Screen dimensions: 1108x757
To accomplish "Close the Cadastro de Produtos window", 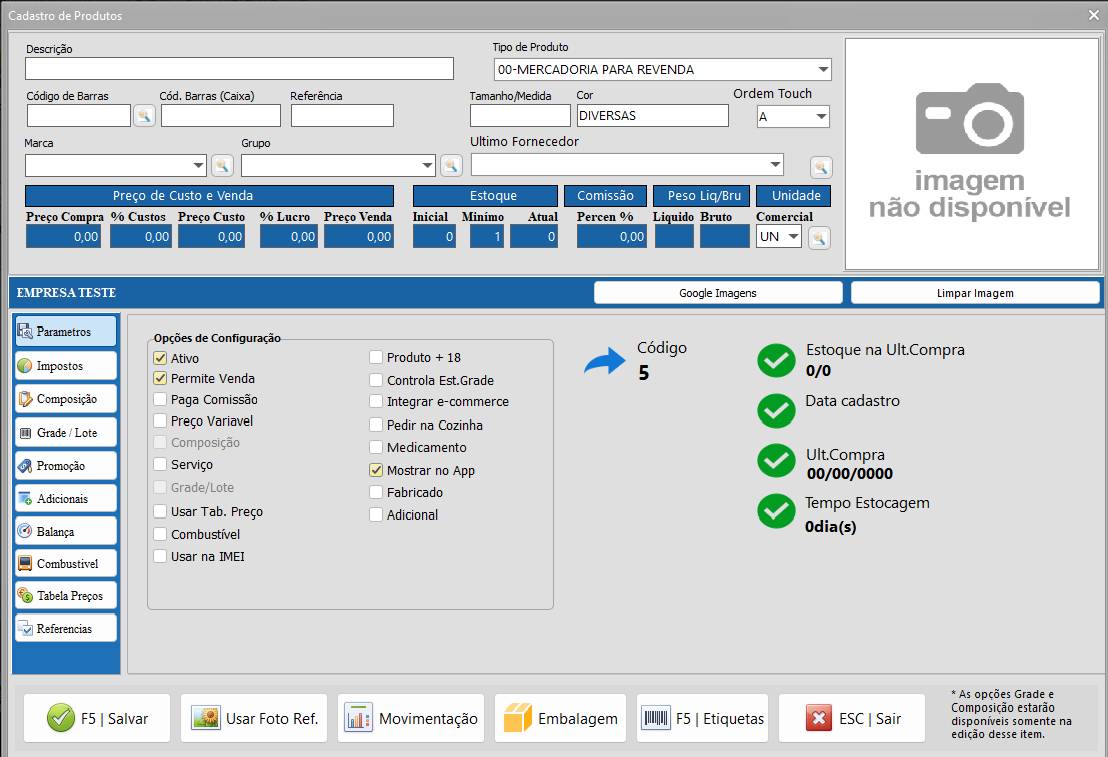I will tap(1093, 15).
